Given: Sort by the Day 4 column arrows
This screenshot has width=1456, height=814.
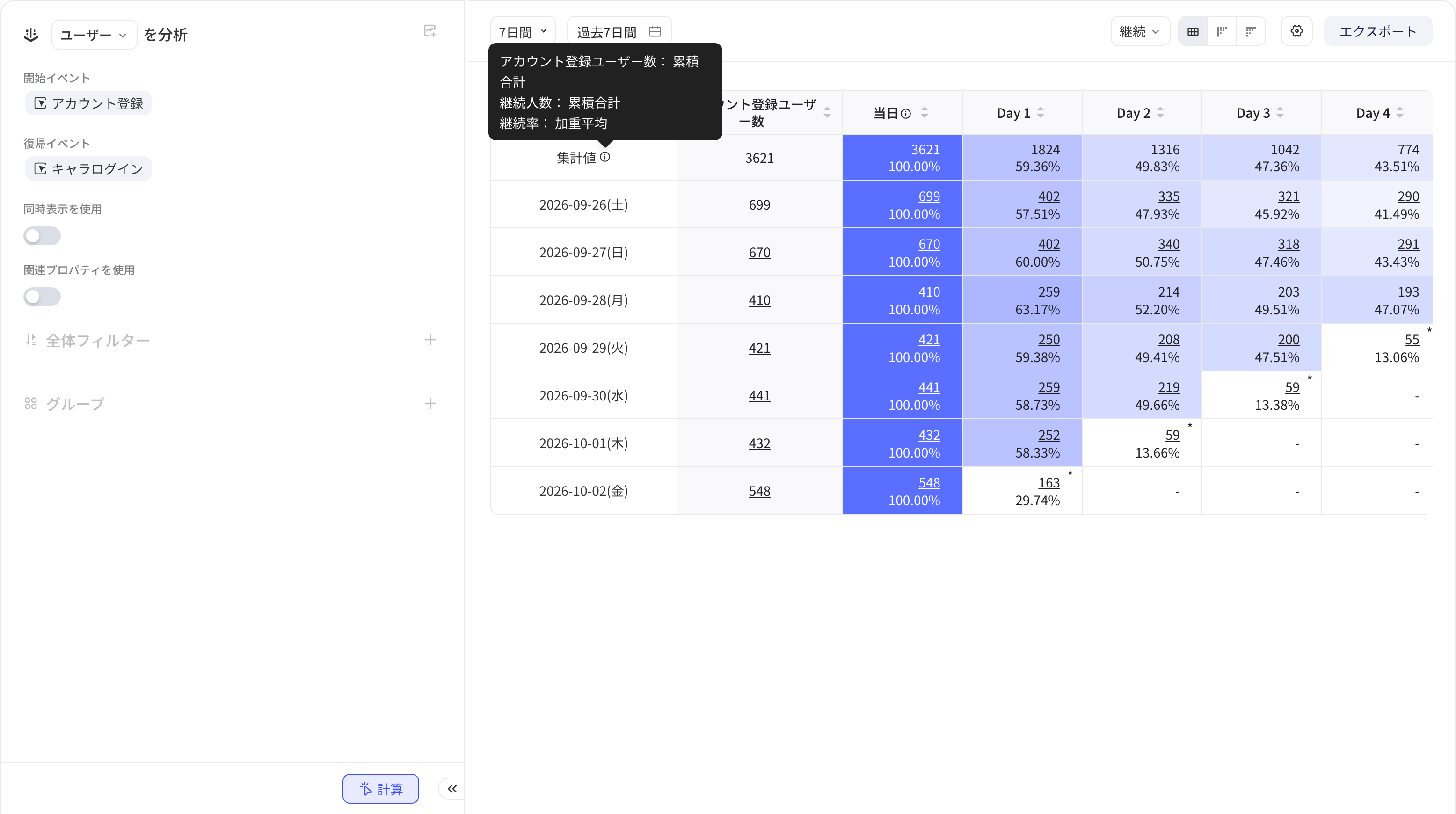Looking at the screenshot, I should coord(1400,113).
